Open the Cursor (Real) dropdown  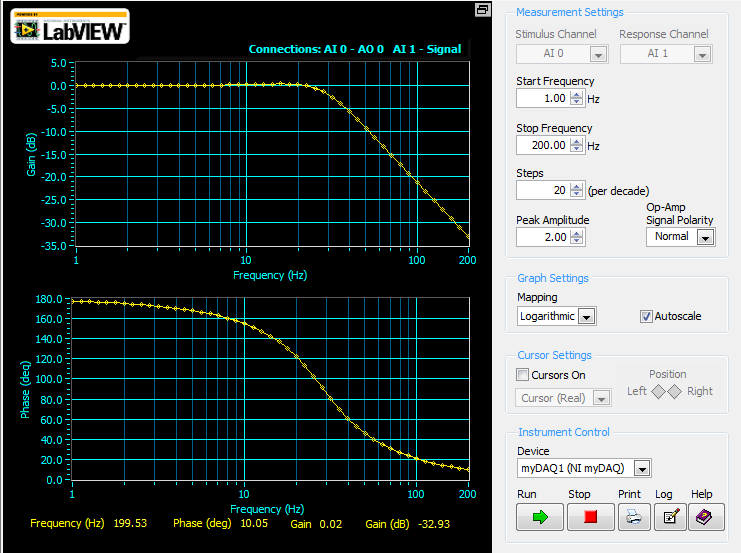pyautogui.click(x=601, y=398)
